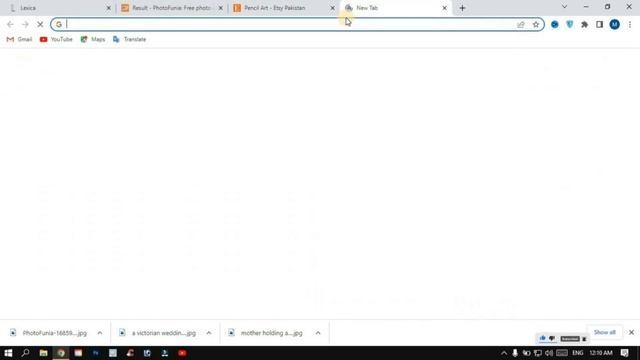Open downloaded PhotoFunia-16859 jpg file

click(x=49, y=333)
